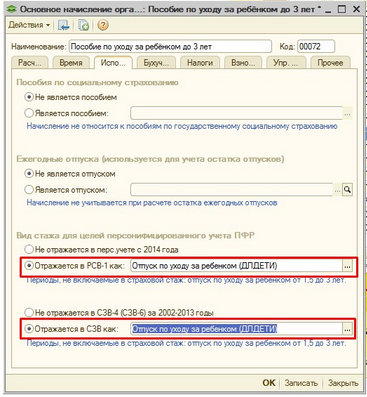This screenshot has width=367, height=397.
Task: Click the OK button
Action: tap(269, 383)
